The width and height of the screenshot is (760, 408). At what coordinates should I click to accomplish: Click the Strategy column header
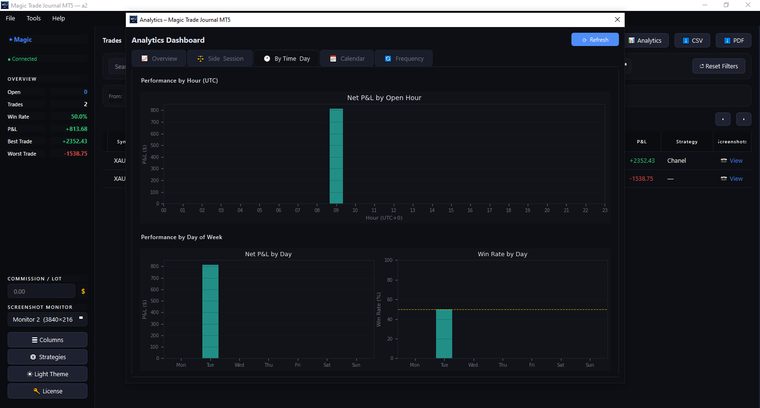click(x=686, y=142)
